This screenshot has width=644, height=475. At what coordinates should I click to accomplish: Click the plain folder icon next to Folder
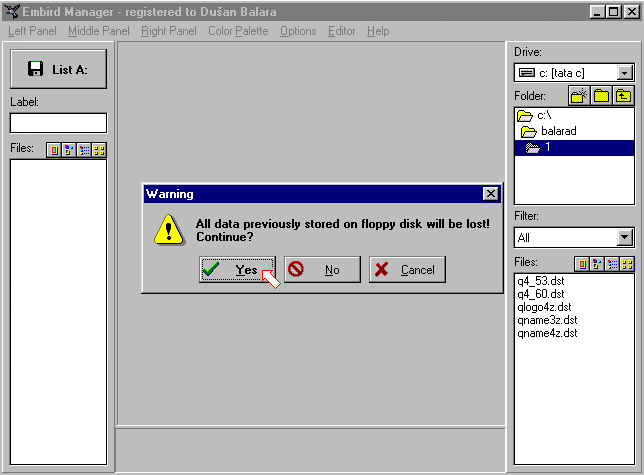pyautogui.click(x=601, y=96)
